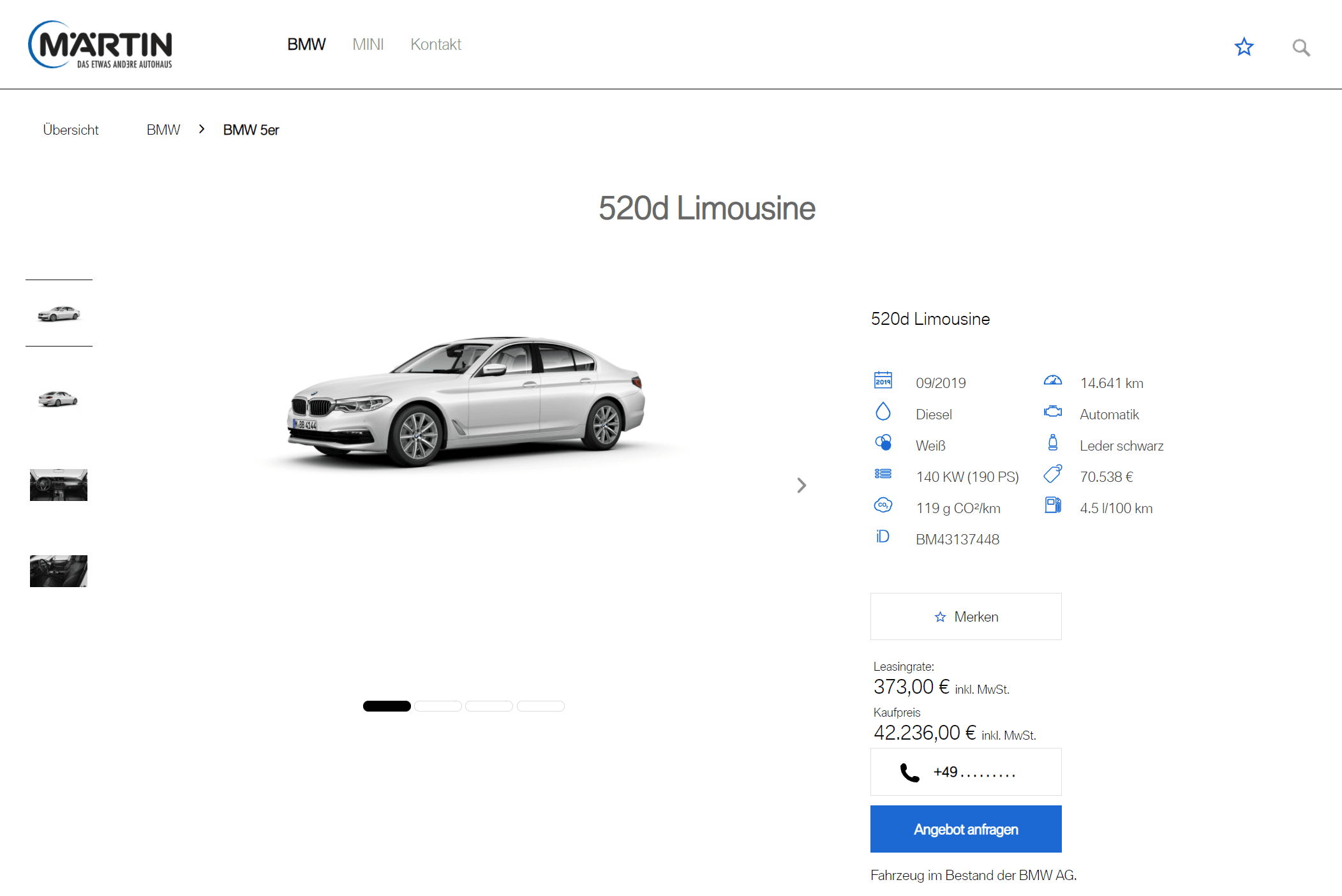Expand breadcrumb chevron after BMW
Screen dimensions: 1342x896
[x=202, y=129]
